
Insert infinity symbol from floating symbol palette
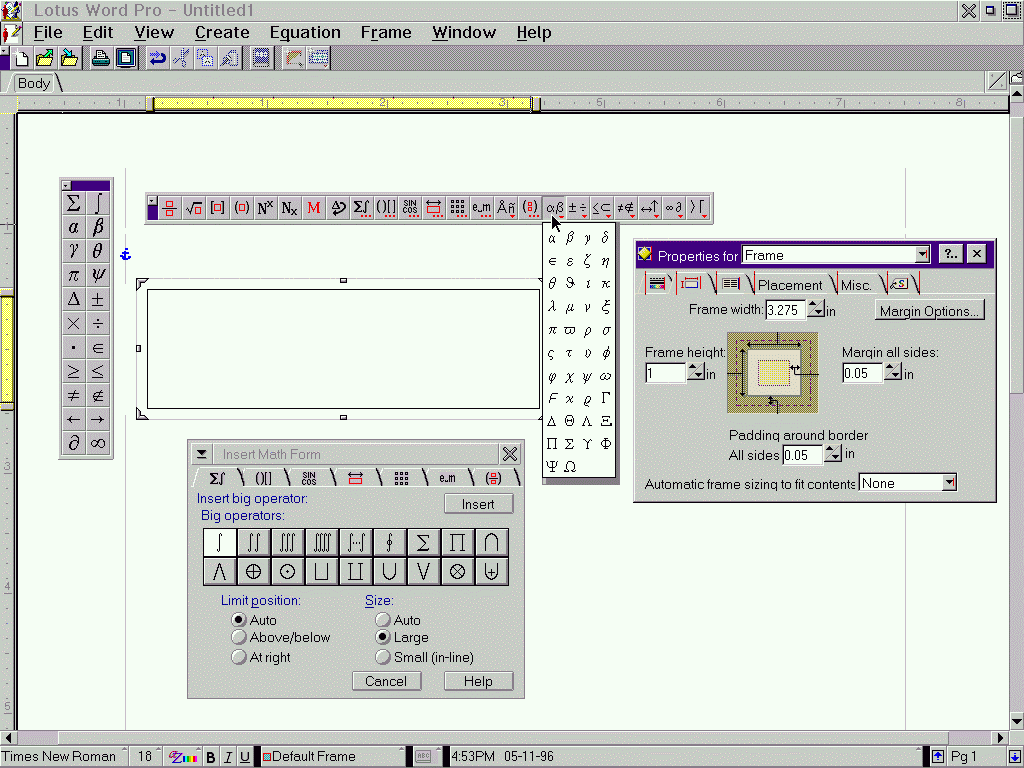click(x=98, y=443)
